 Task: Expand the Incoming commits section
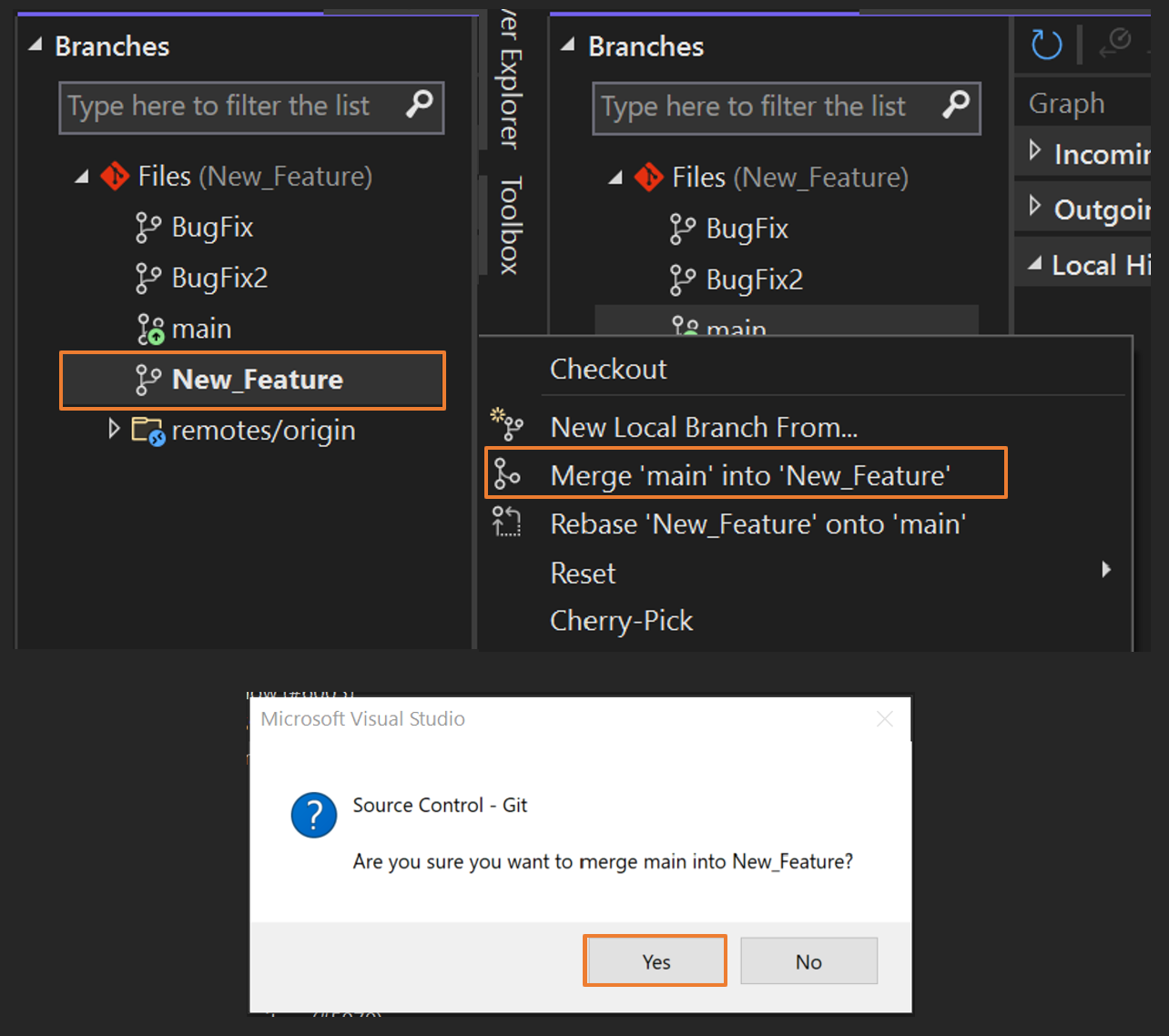[x=1032, y=153]
